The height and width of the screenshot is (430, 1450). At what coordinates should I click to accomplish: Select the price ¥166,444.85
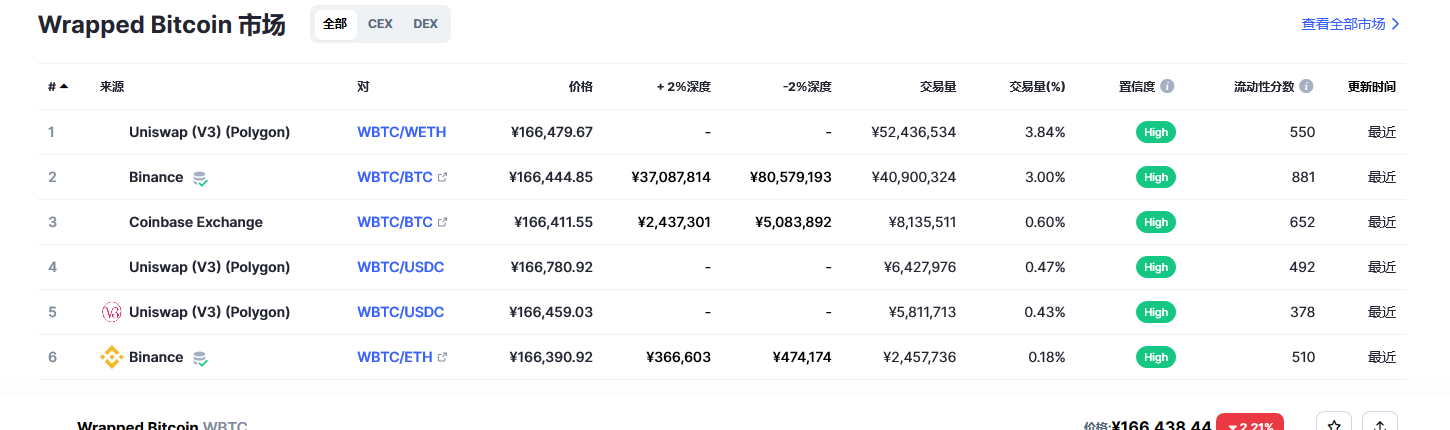pos(551,177)
